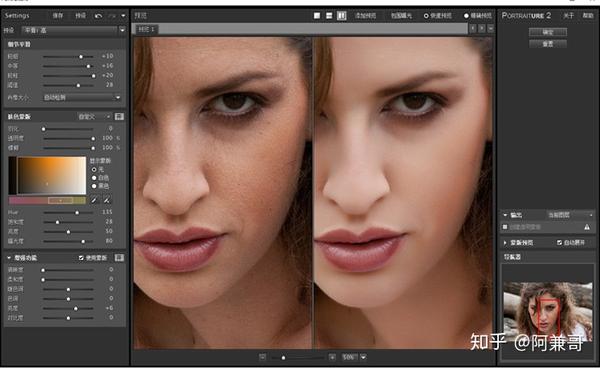Click the warning triangle icon in output panel

point(587,227)
